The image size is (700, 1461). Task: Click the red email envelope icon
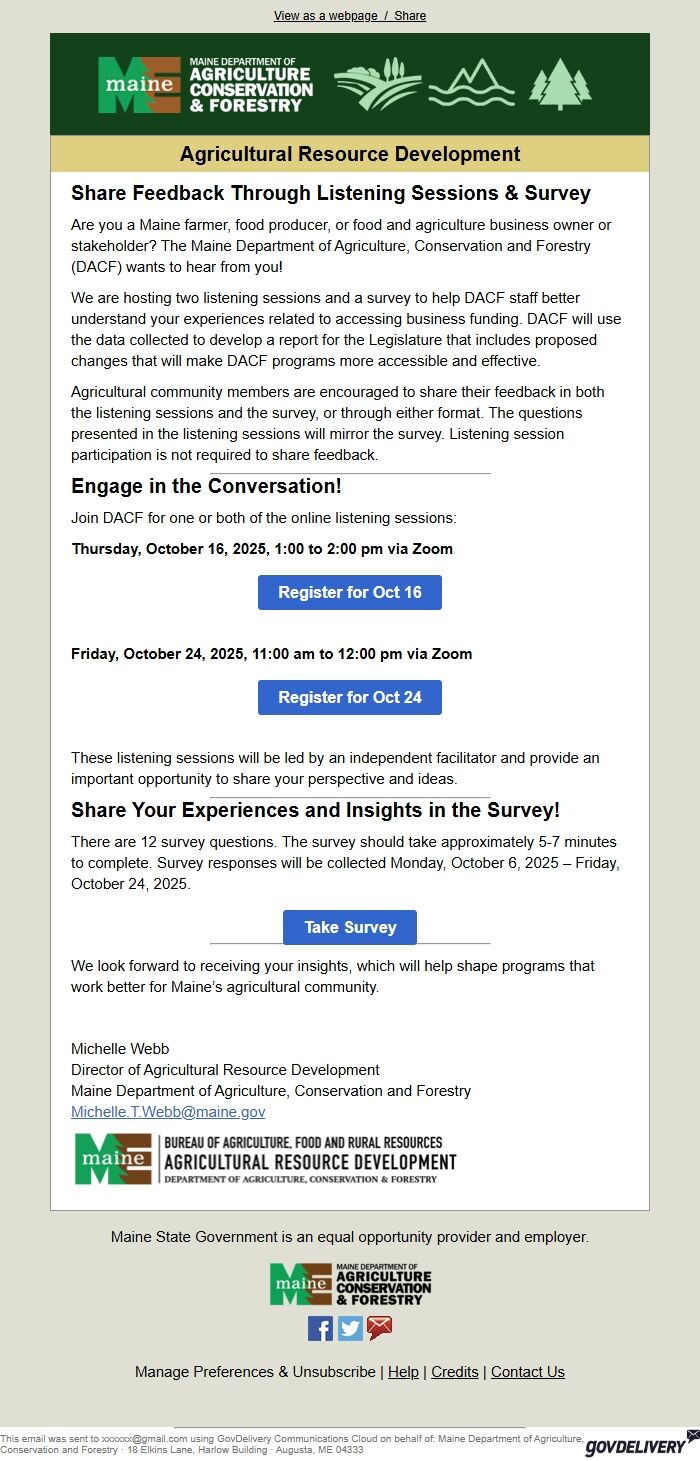[380, 1328]
